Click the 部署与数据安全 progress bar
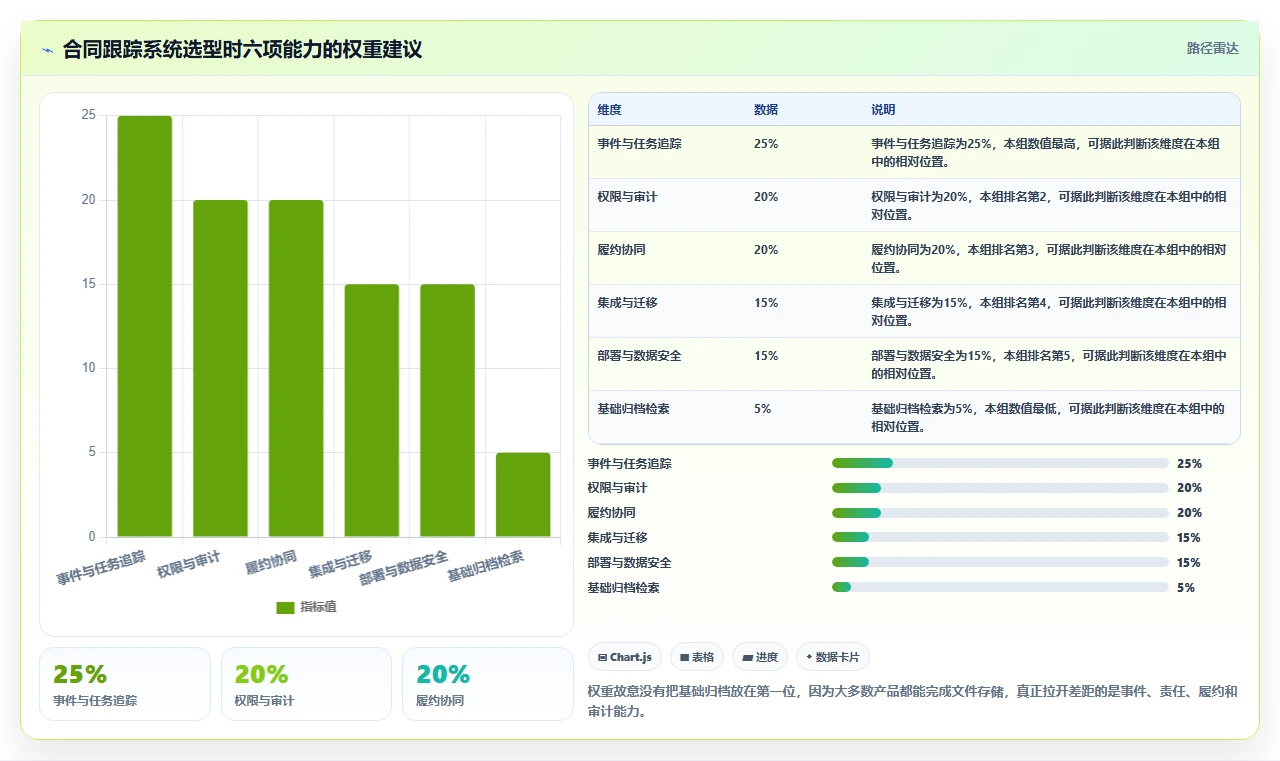 [1000, 563]
